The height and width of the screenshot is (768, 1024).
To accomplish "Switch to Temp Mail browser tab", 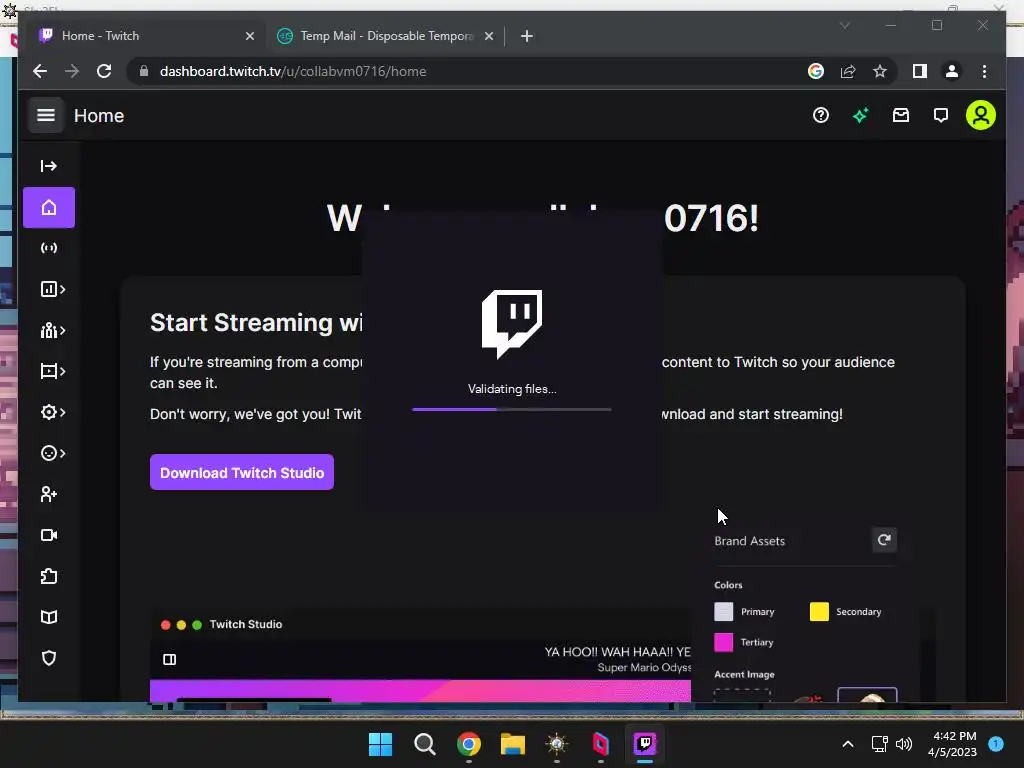I will (x=385, y=36).
